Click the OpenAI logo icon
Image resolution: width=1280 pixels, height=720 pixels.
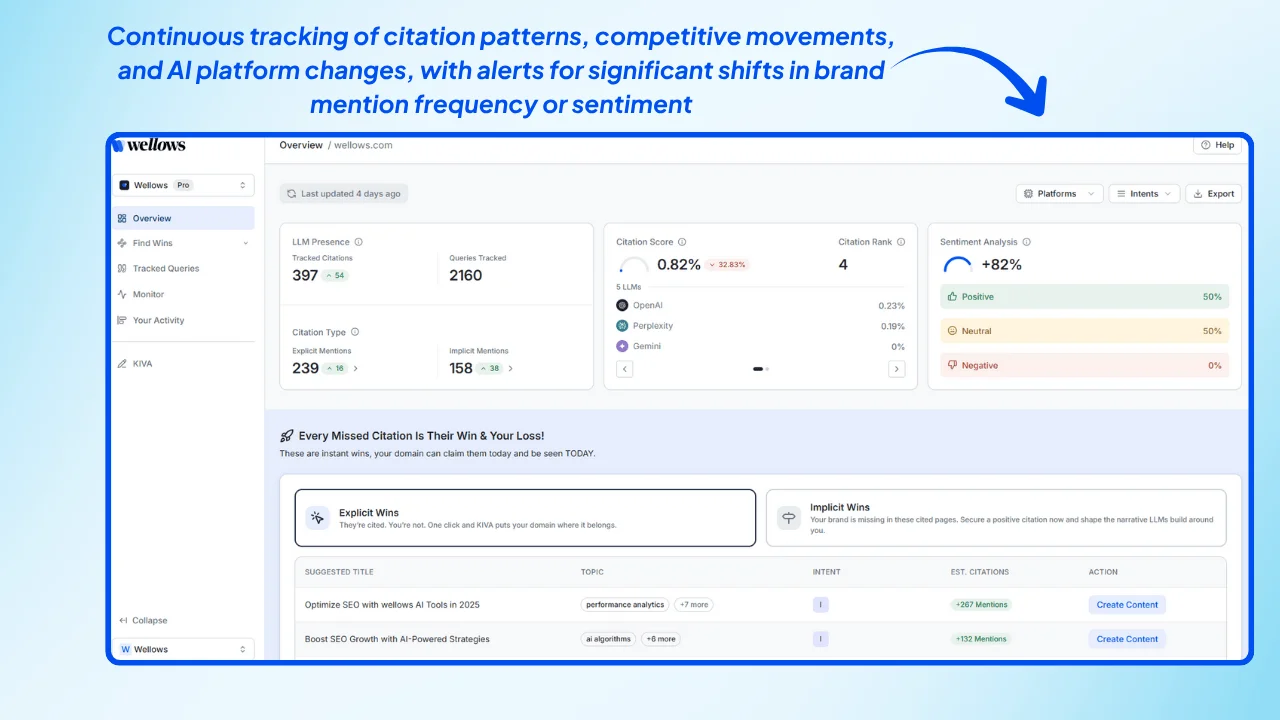click(x=622, y=306)
